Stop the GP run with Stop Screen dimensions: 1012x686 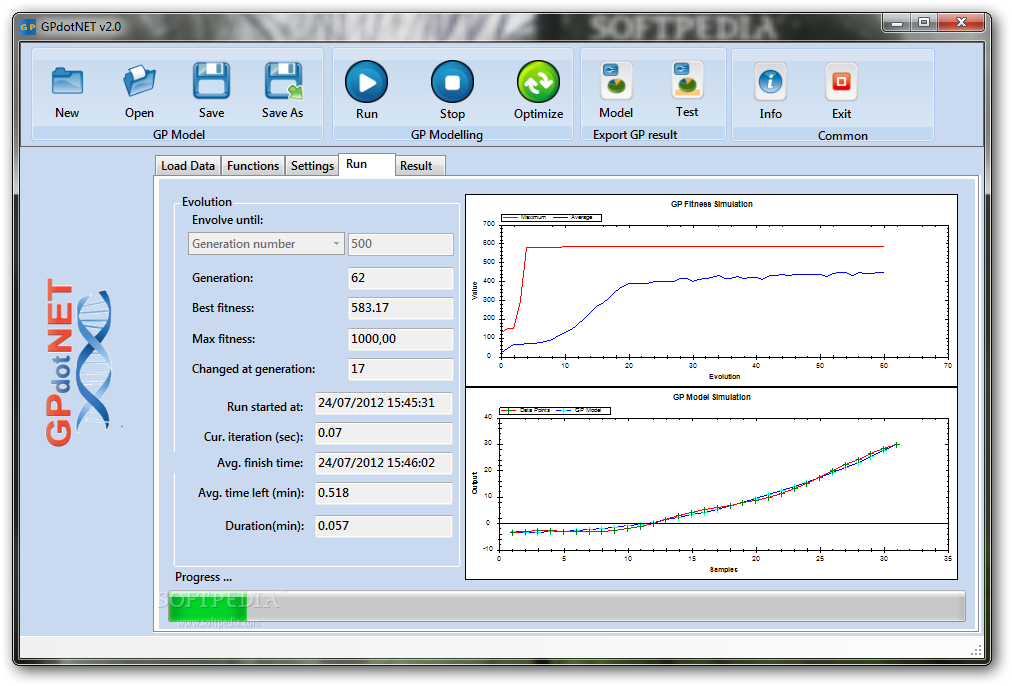452,82
